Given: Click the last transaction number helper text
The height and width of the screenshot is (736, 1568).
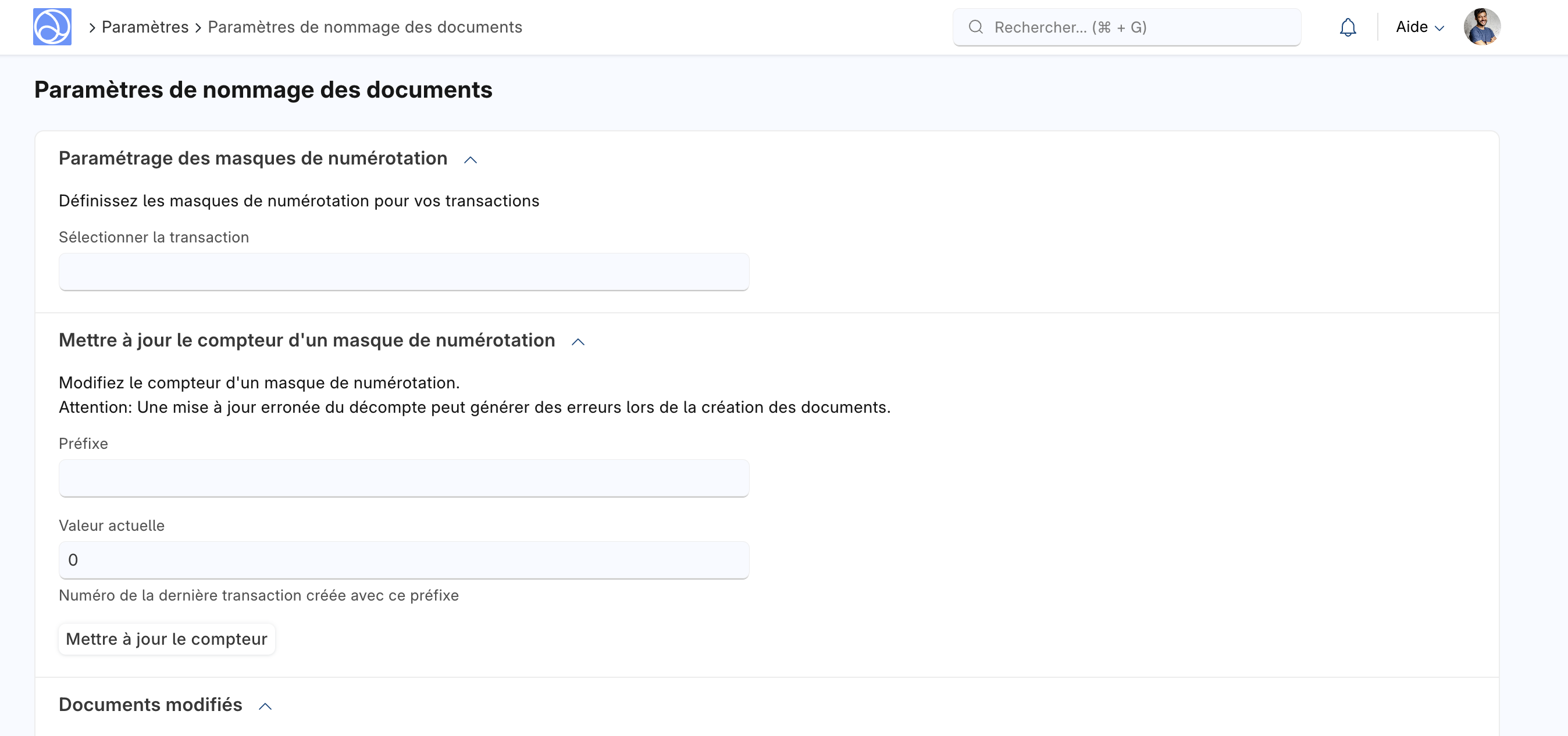Looking at the screenshot, I should (258, 595).
